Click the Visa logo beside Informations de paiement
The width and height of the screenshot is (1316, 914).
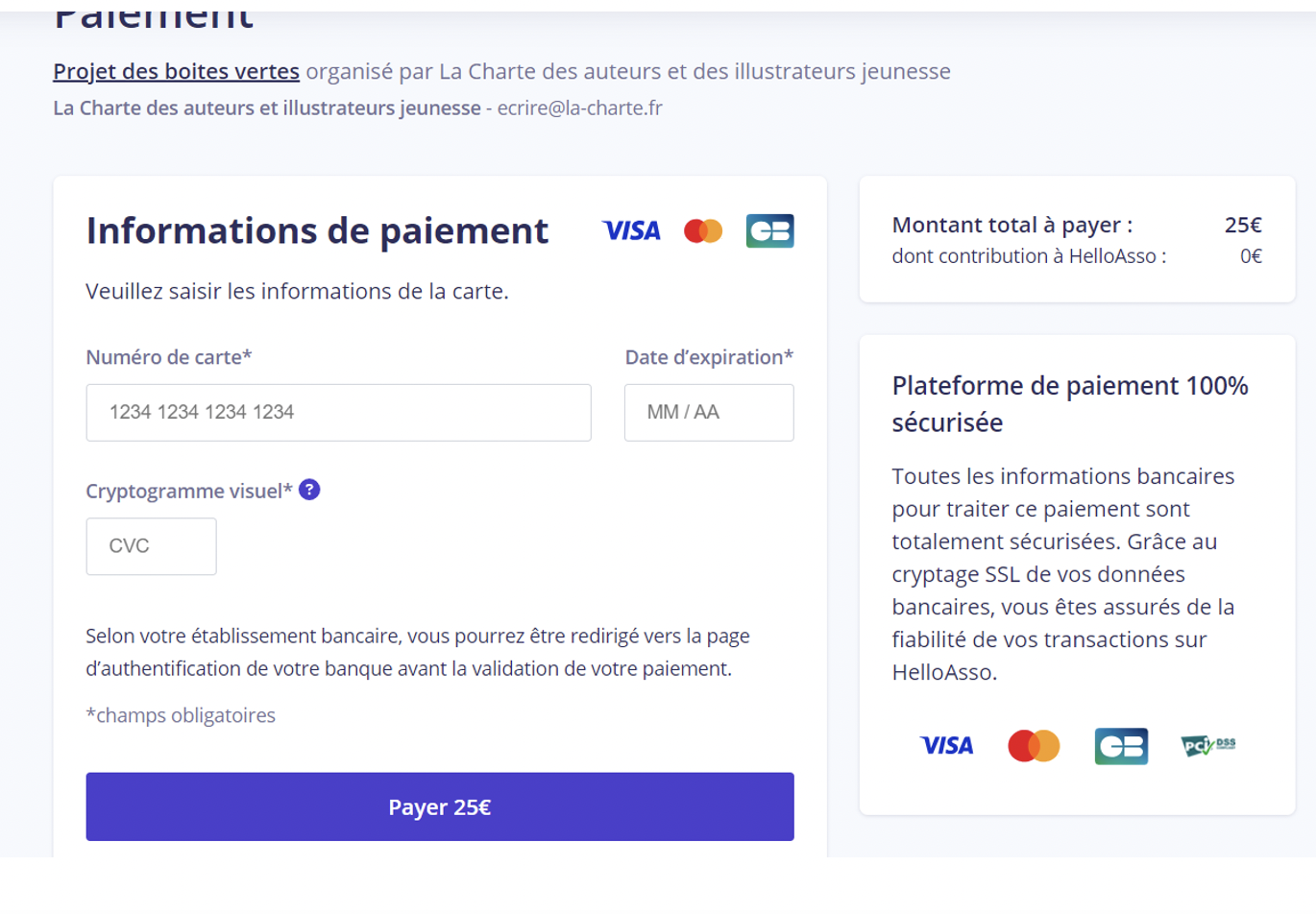tap(631, 230)
